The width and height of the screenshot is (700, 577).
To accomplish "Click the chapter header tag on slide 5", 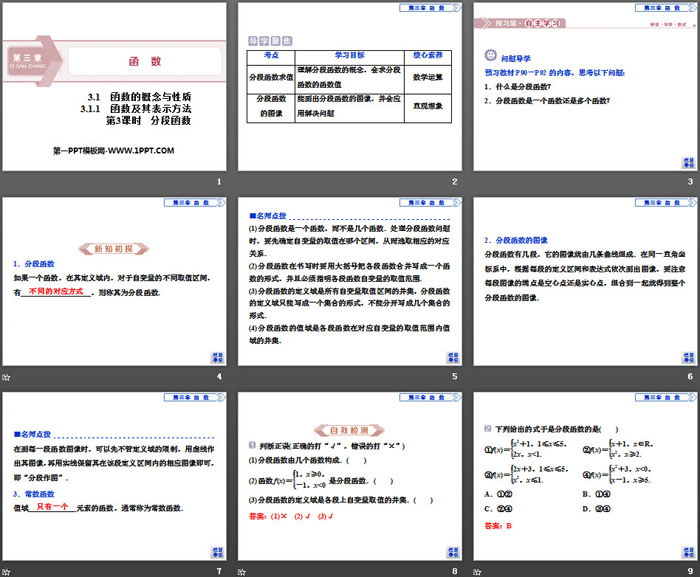I will tap(430, 202).
